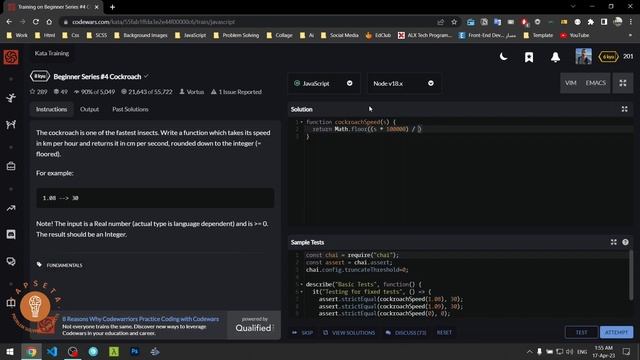Image resolution: width=640 pixels, height=360 pixels.
Task: Go back in browser
Action: point(9,22)
